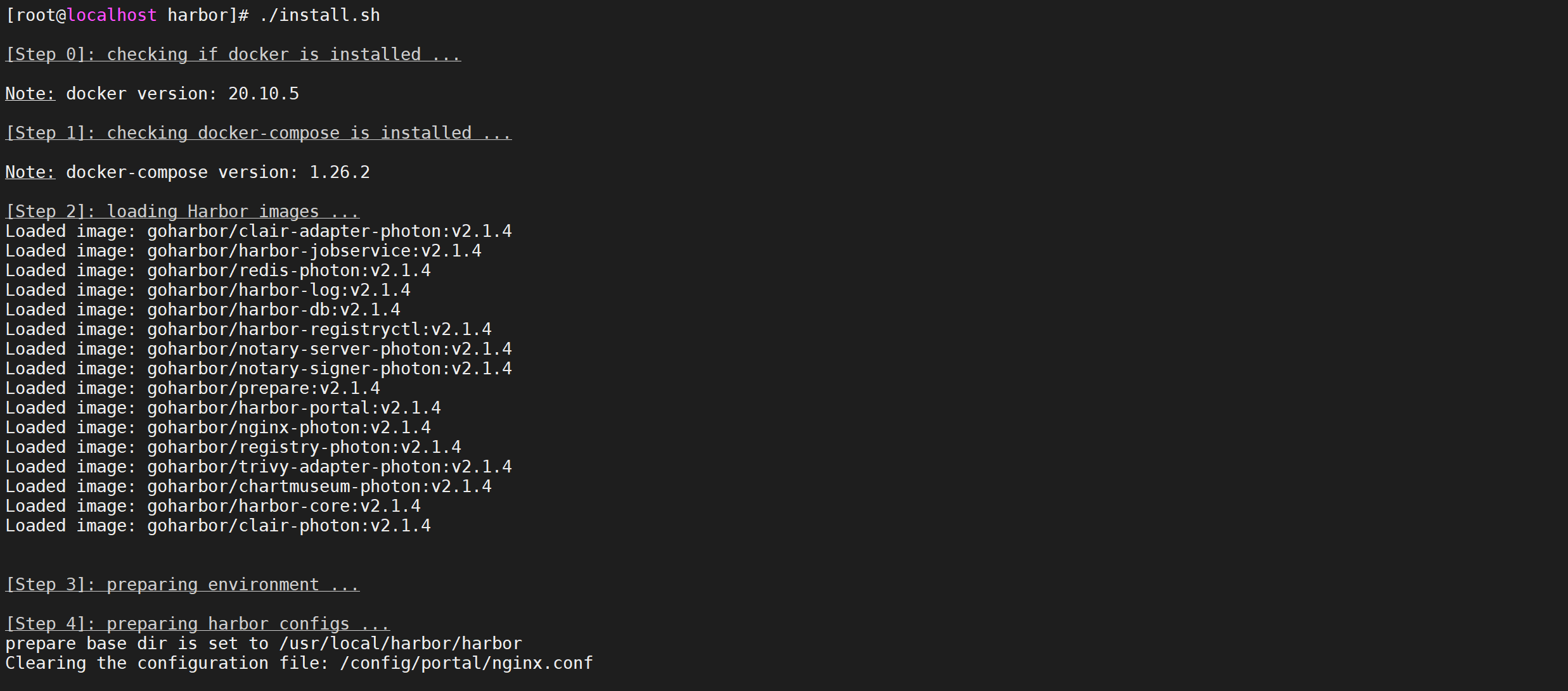
Task: Select the Step 3 preparing environment heading
Action: point(183,585)
